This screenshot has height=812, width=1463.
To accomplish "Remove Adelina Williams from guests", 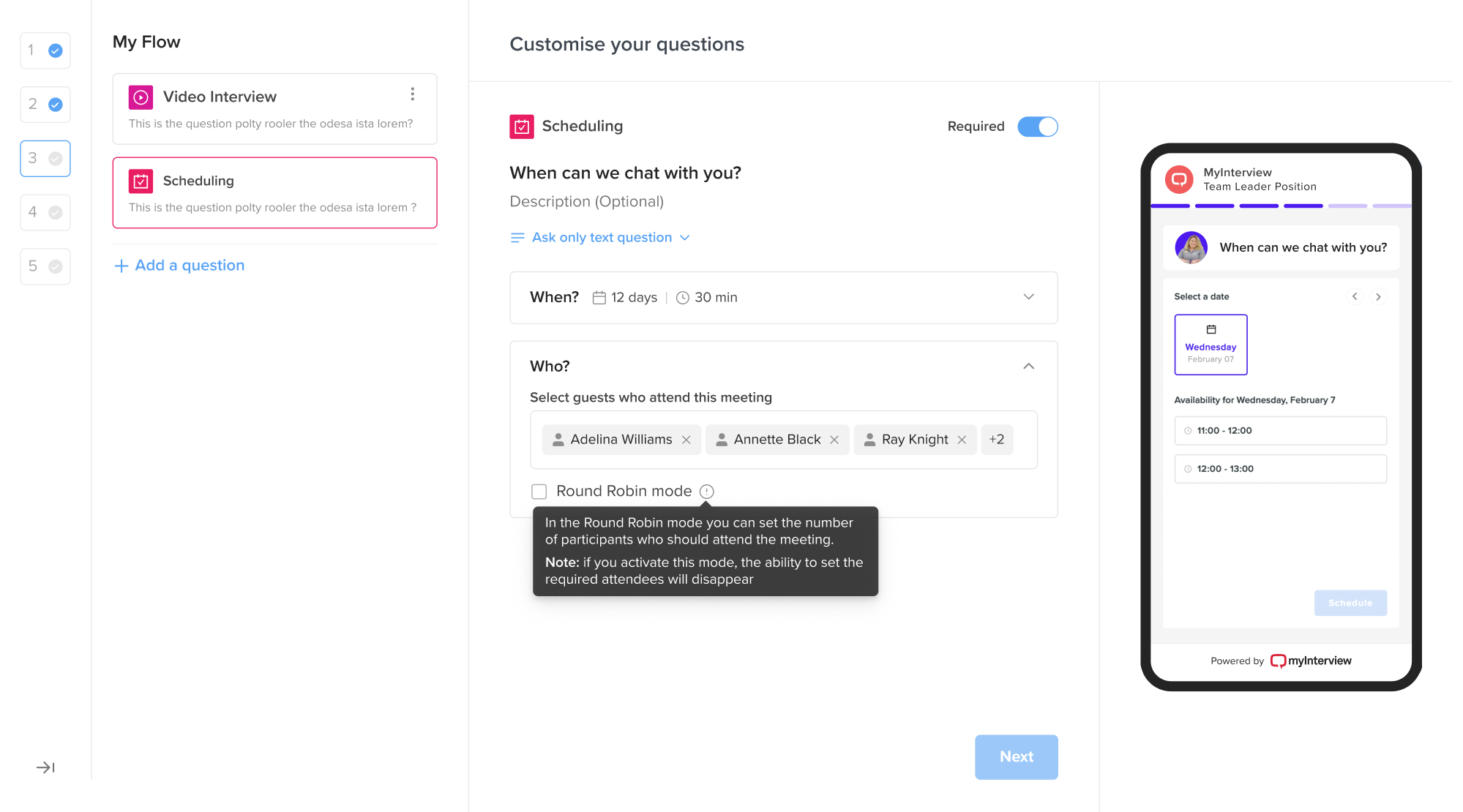I will tap(686, 440).
